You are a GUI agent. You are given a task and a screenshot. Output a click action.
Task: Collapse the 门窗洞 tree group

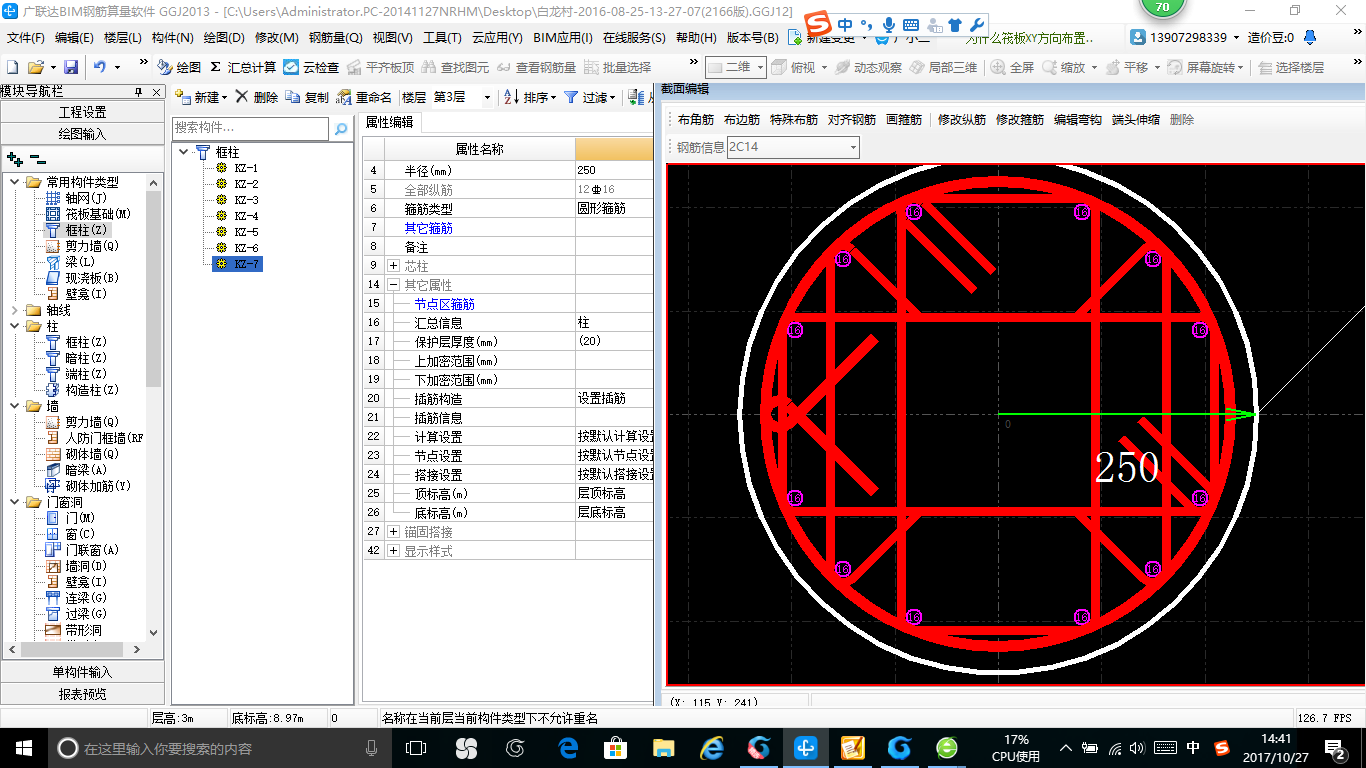pyautogui.click(x=15, y=502)
